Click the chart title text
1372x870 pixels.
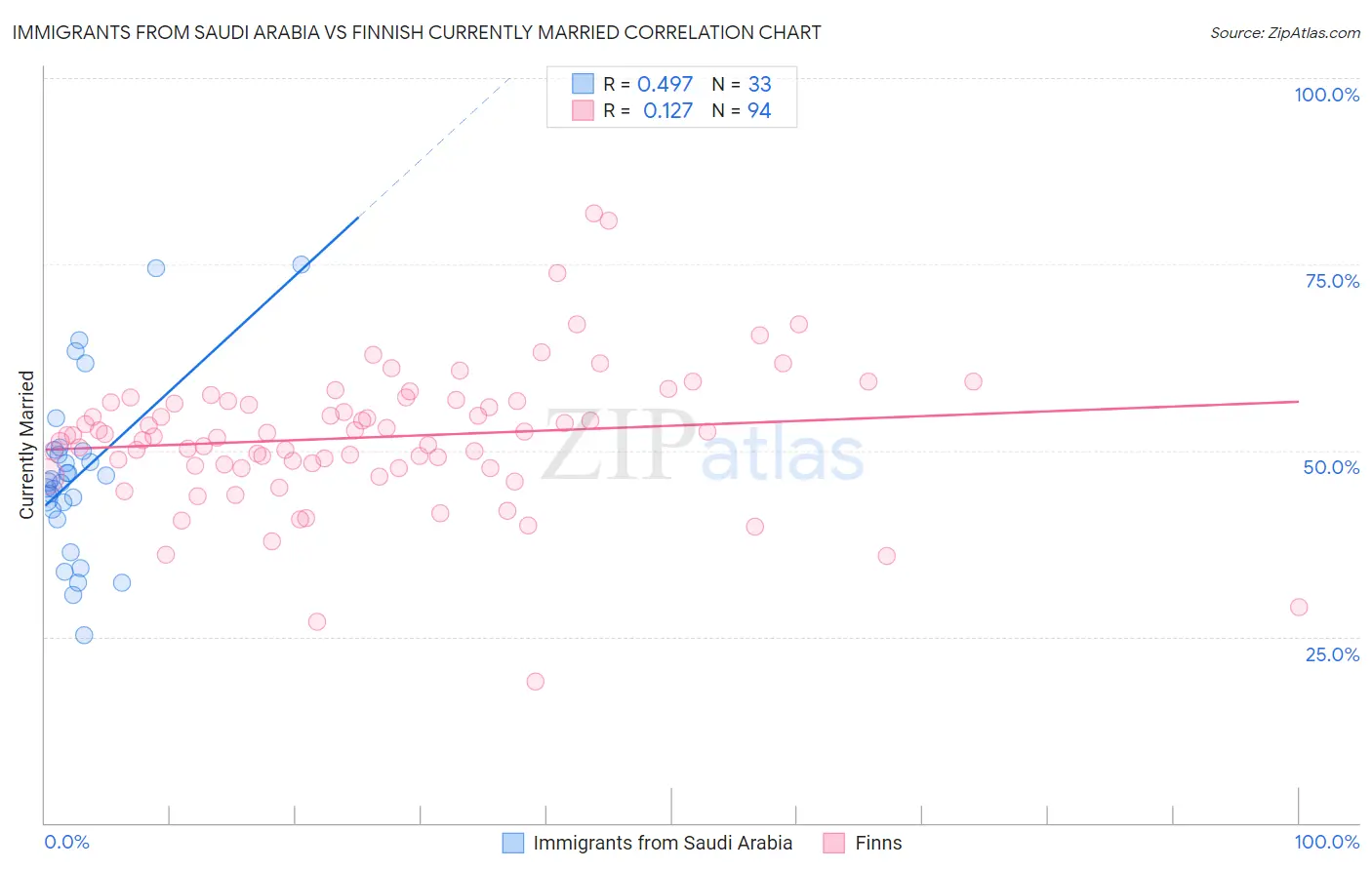point(417,32)
